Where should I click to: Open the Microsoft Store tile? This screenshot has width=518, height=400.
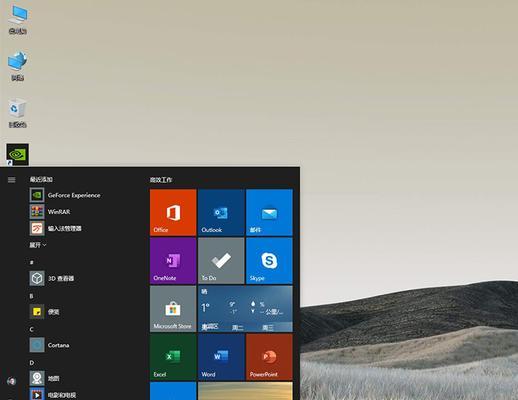click(x=173, y=309)
